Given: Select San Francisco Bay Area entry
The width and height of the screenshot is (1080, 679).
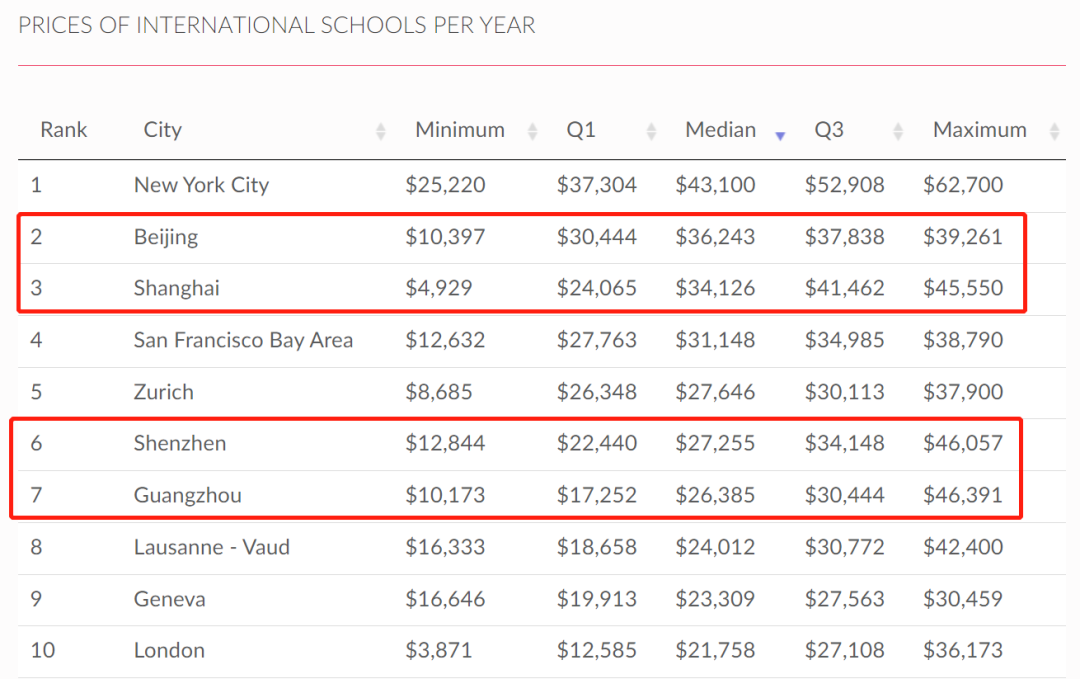Looking at the screenshot, I should (x=243, y=340).
